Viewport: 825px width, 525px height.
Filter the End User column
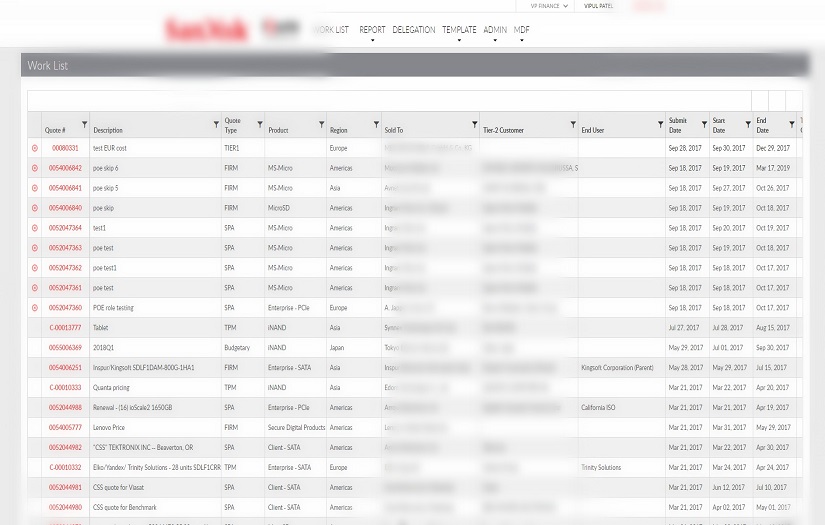point(660,125)
